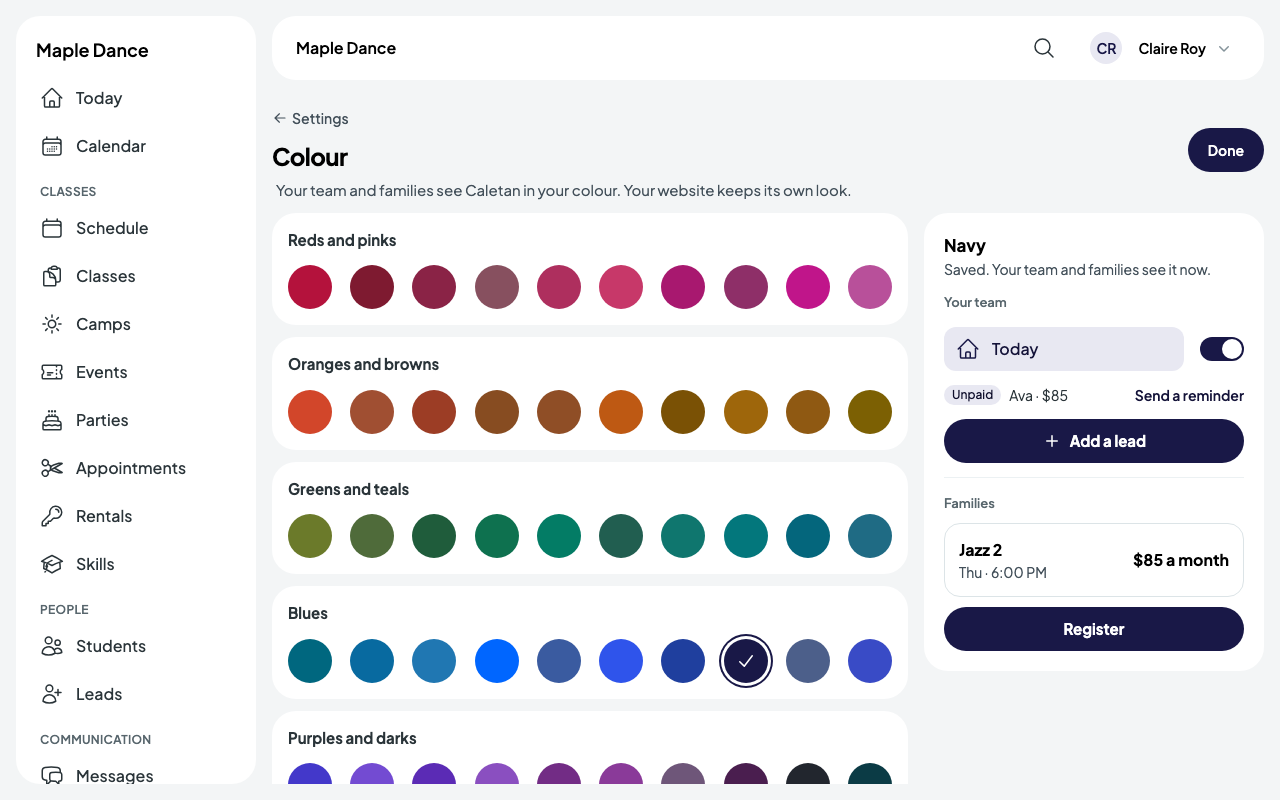This screenshot has width=1280, height=800.
Task: Click the Messages chat bubble icon
Action: [52, 776]
